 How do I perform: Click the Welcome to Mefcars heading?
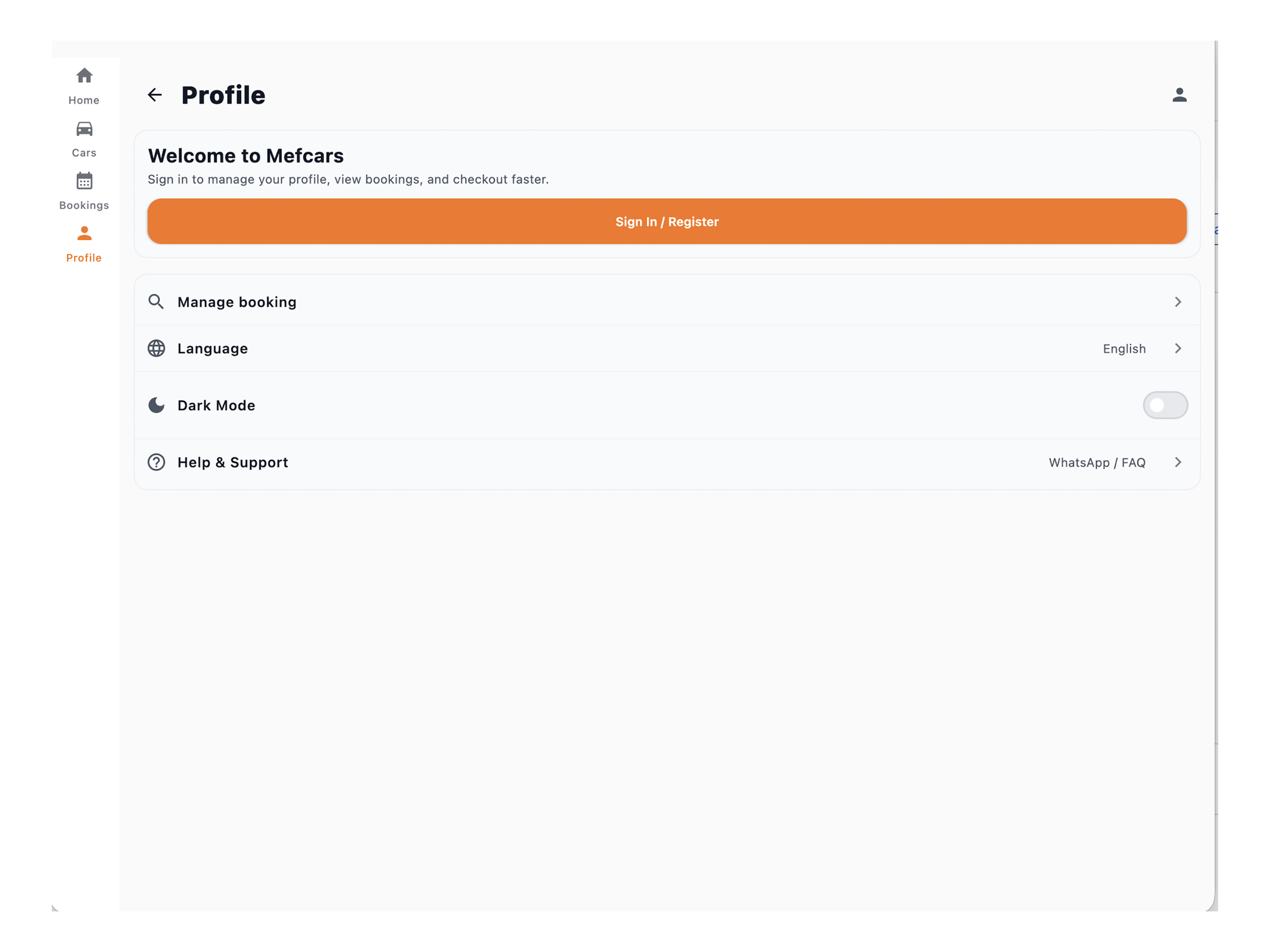click(x=246, y=155)
